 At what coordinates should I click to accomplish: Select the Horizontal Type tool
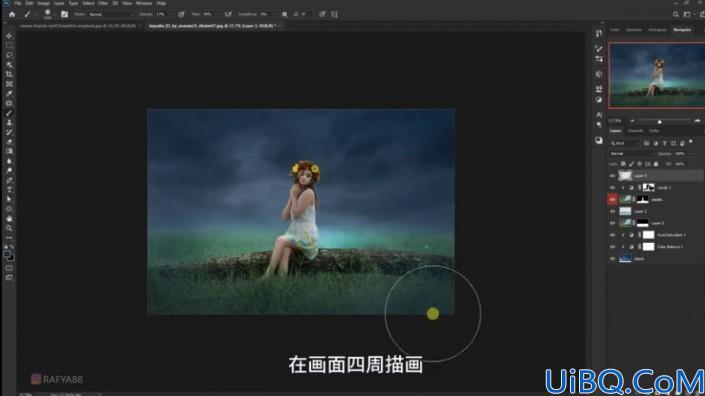[x=9, y=190]
